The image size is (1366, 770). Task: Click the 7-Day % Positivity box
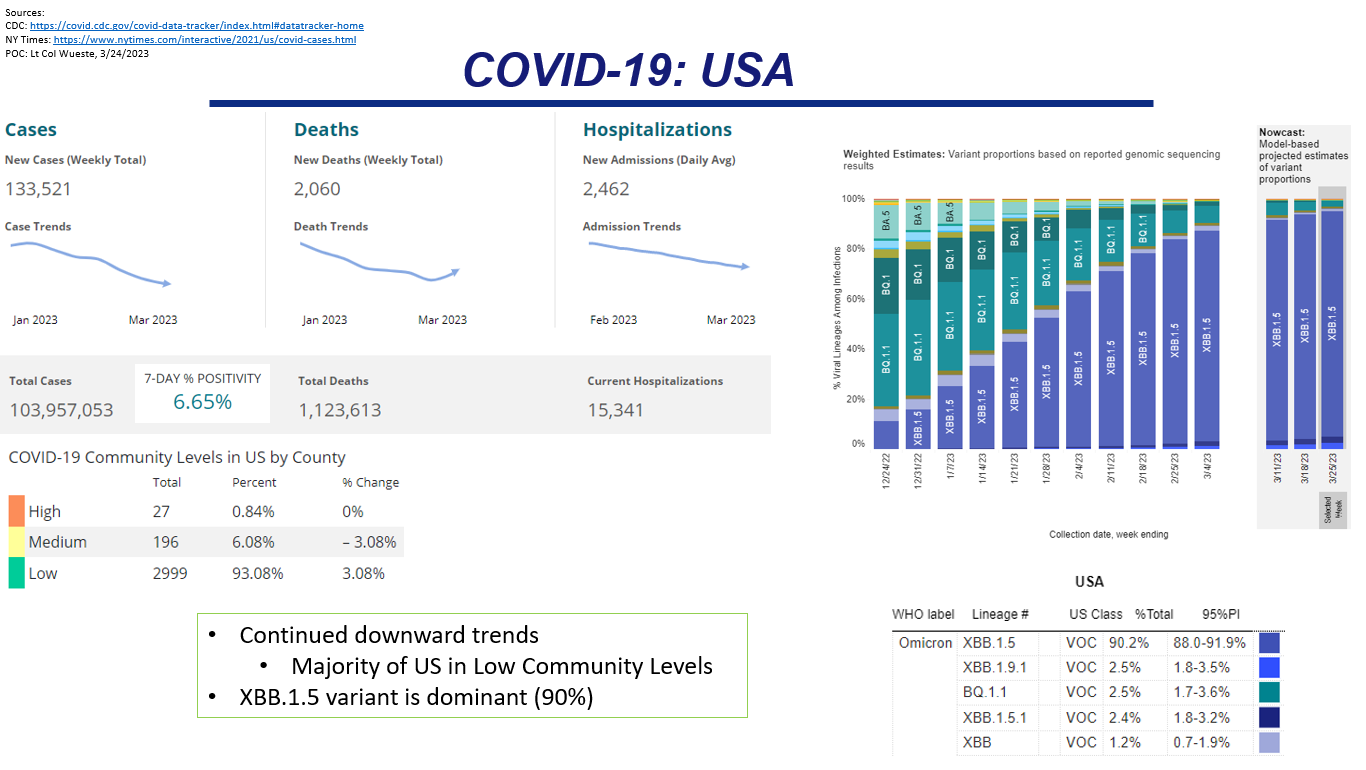202,392
